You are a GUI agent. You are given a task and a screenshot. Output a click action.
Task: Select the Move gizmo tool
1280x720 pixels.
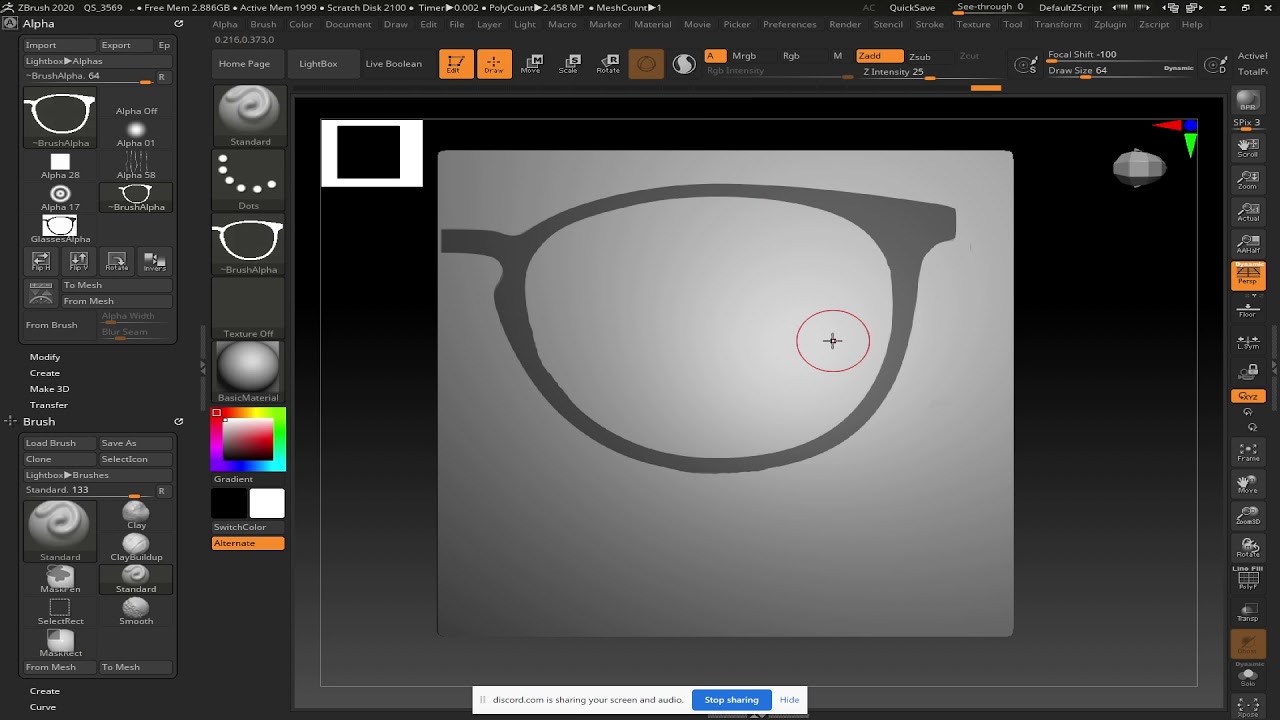point(531,64)
